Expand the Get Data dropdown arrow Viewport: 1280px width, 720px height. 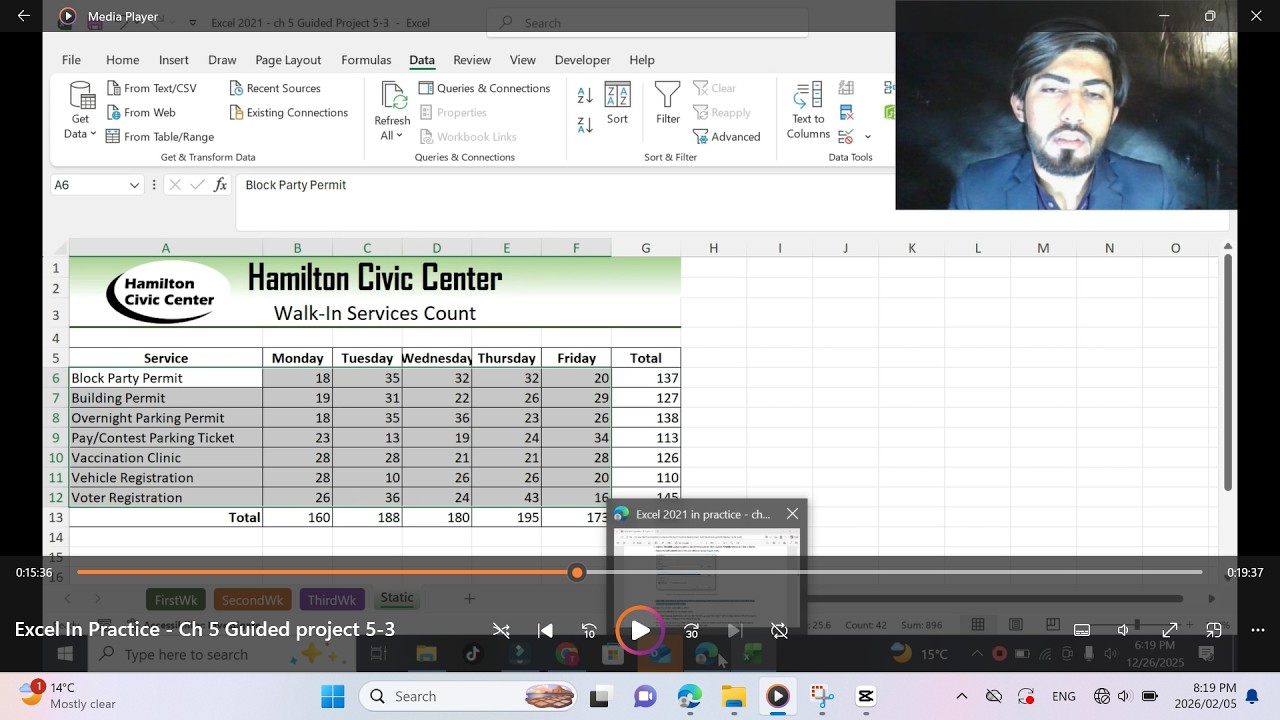pyautogui.click(x=93, y=134)
